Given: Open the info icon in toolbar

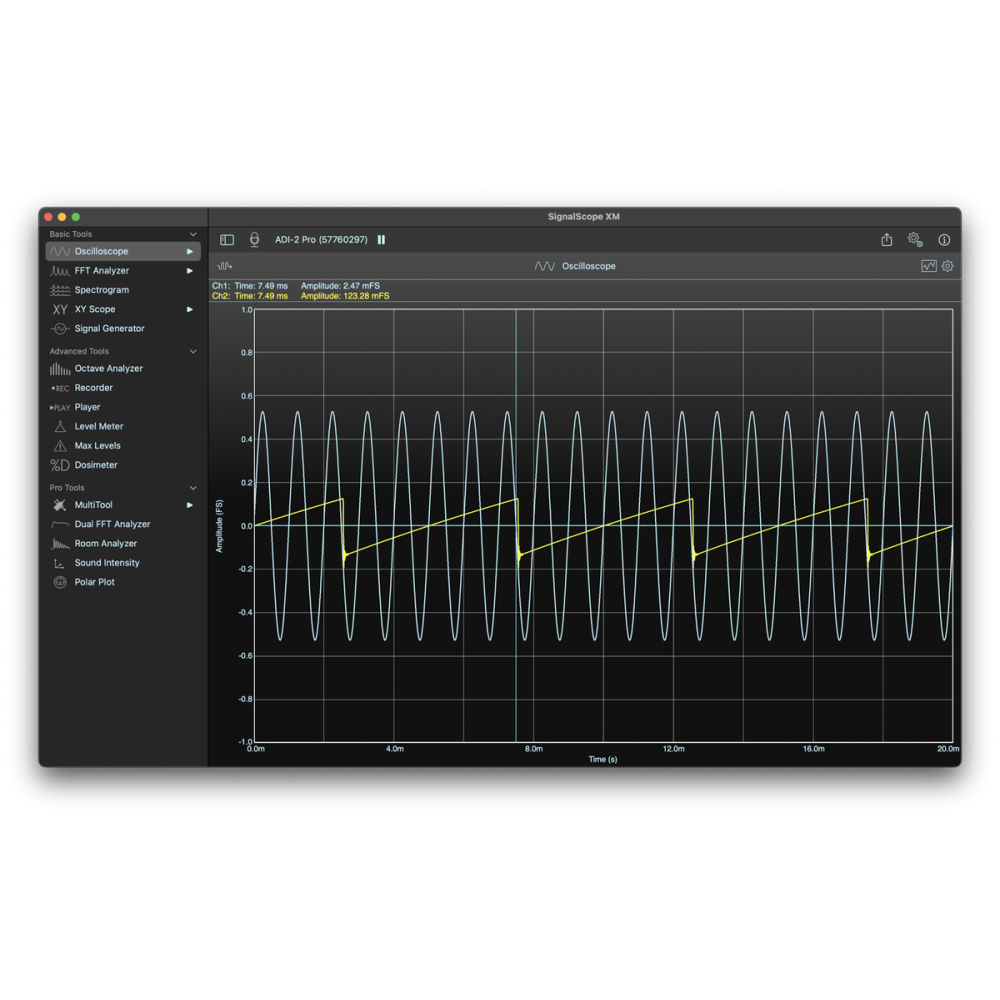Looking at the screenshot, I should coord(944,240).
